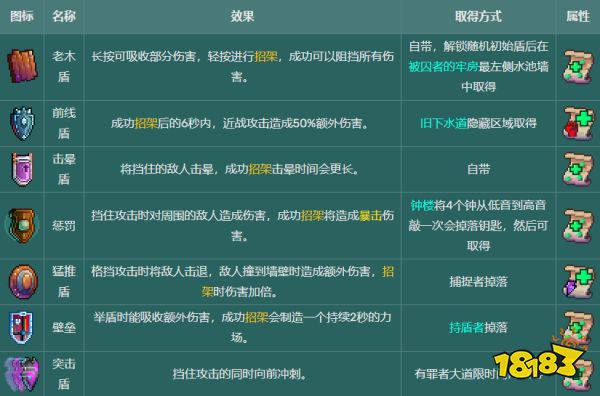Viewport: 600px width, 396px height.
Task: Open the 旧下水道 link
Action: coord(443,123)
